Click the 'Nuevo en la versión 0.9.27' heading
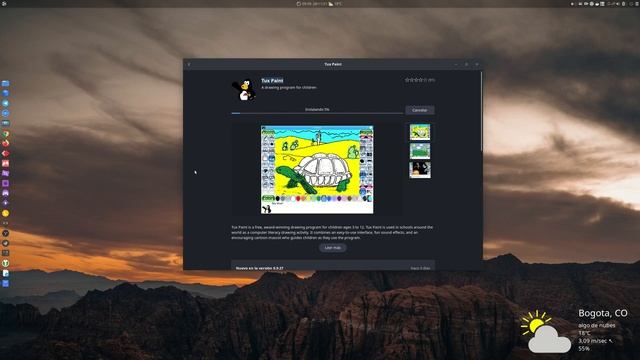The height and width of the screenshot is (360, 640). coord(260,268)
